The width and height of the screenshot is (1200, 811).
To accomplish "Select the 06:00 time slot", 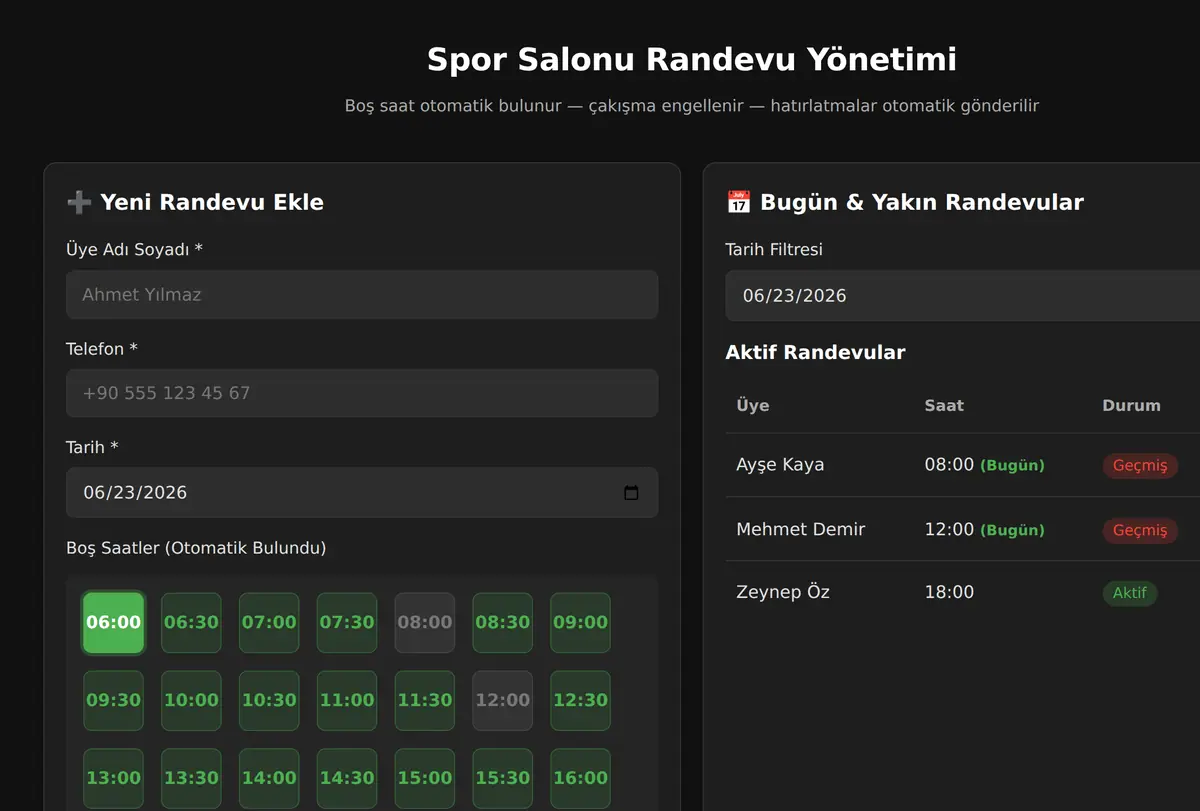I will pos(113,622).
